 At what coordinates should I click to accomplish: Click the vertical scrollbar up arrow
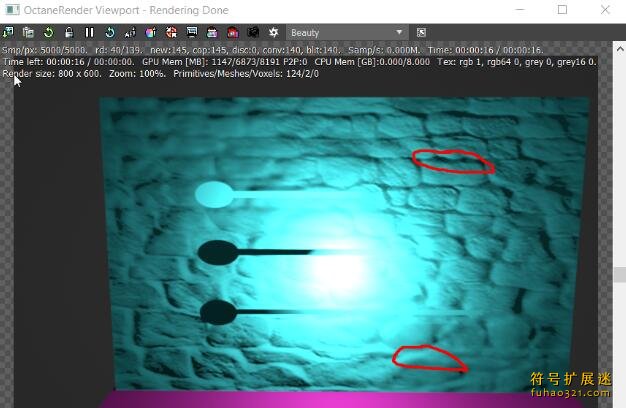[x=620, y=50]
